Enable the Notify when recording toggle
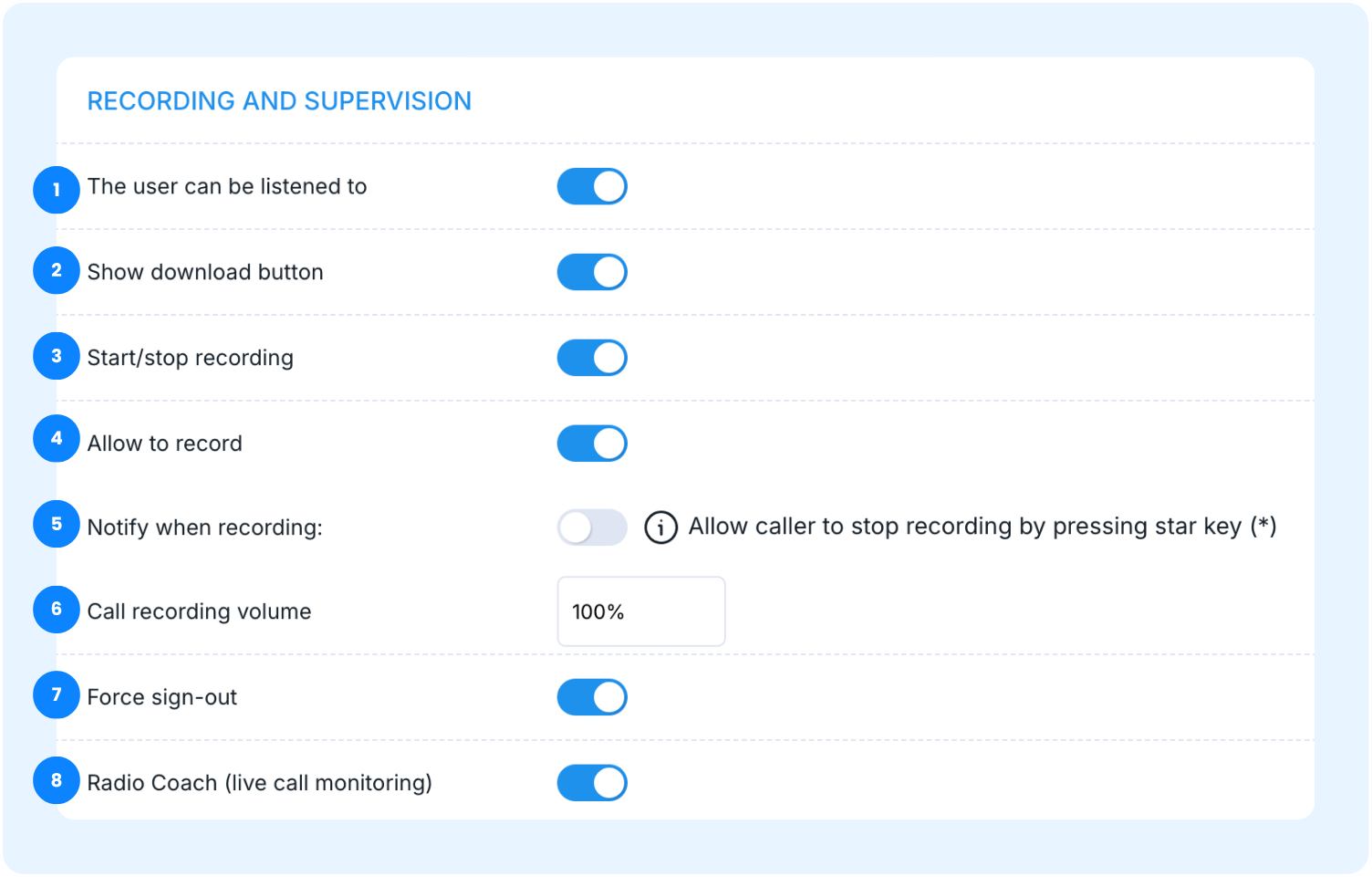Viewport: 1372px width, 877px height. pos(592,527)
